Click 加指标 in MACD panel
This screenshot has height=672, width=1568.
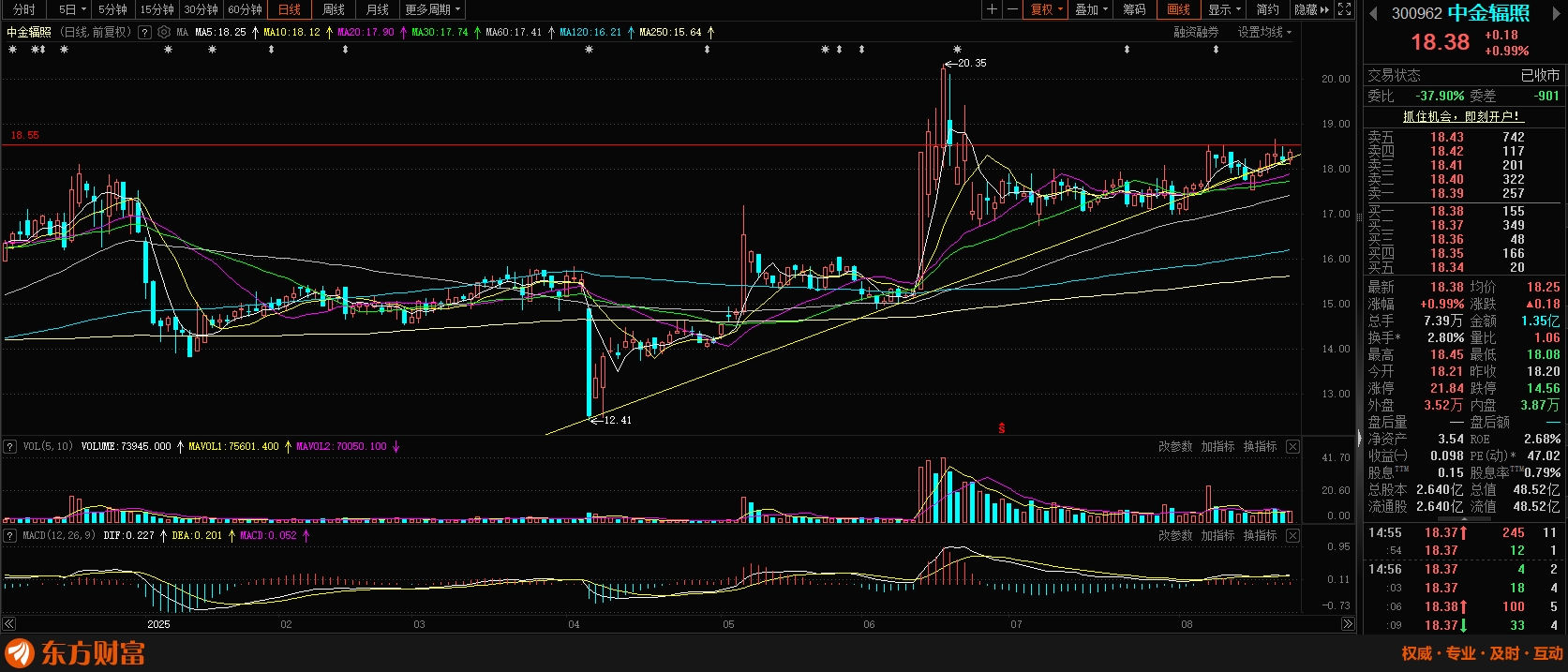click(x=1217, y=535)
